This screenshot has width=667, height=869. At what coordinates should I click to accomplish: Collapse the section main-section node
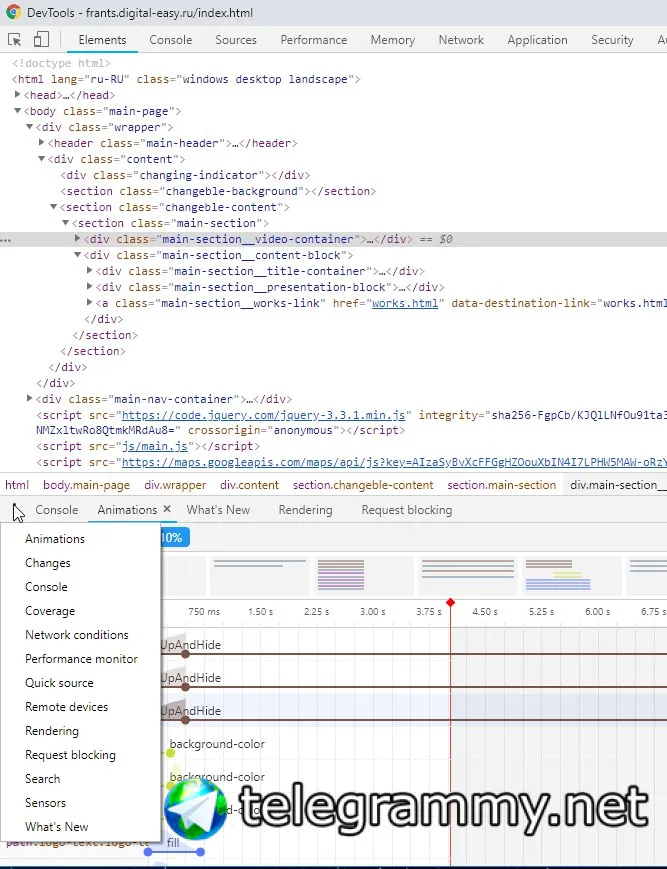pos(65,223)
